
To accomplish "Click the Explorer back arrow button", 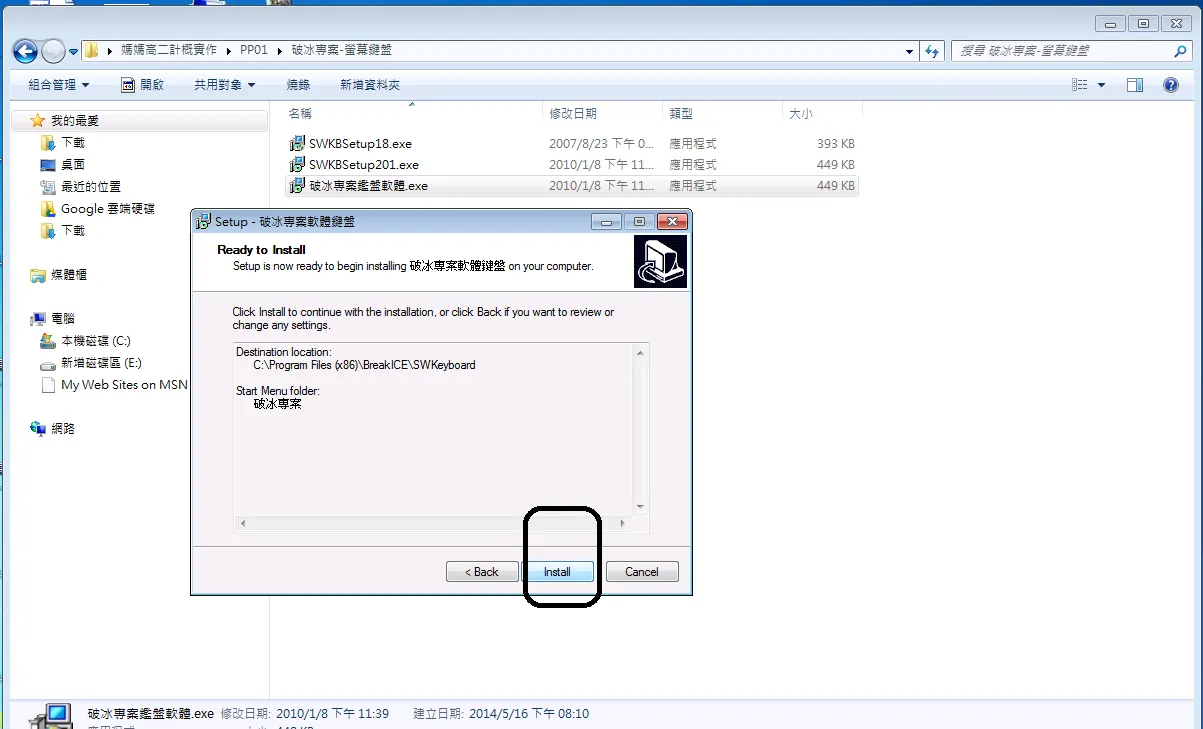I will tap(25, 51).
